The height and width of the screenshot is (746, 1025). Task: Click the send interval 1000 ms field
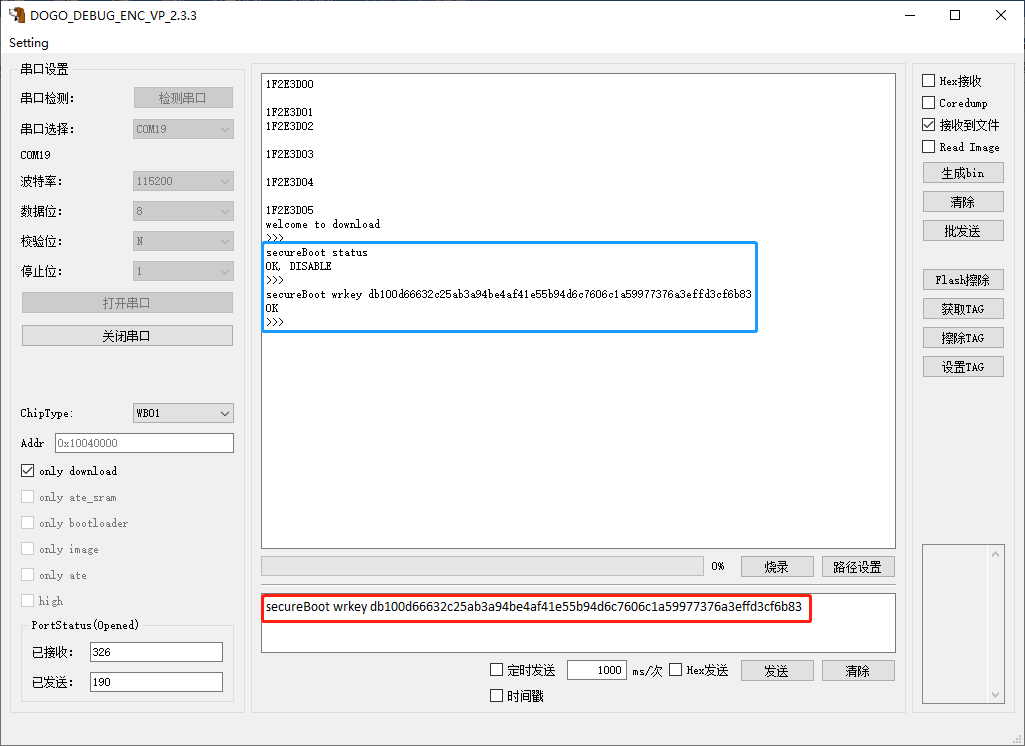tap(597, 670)
